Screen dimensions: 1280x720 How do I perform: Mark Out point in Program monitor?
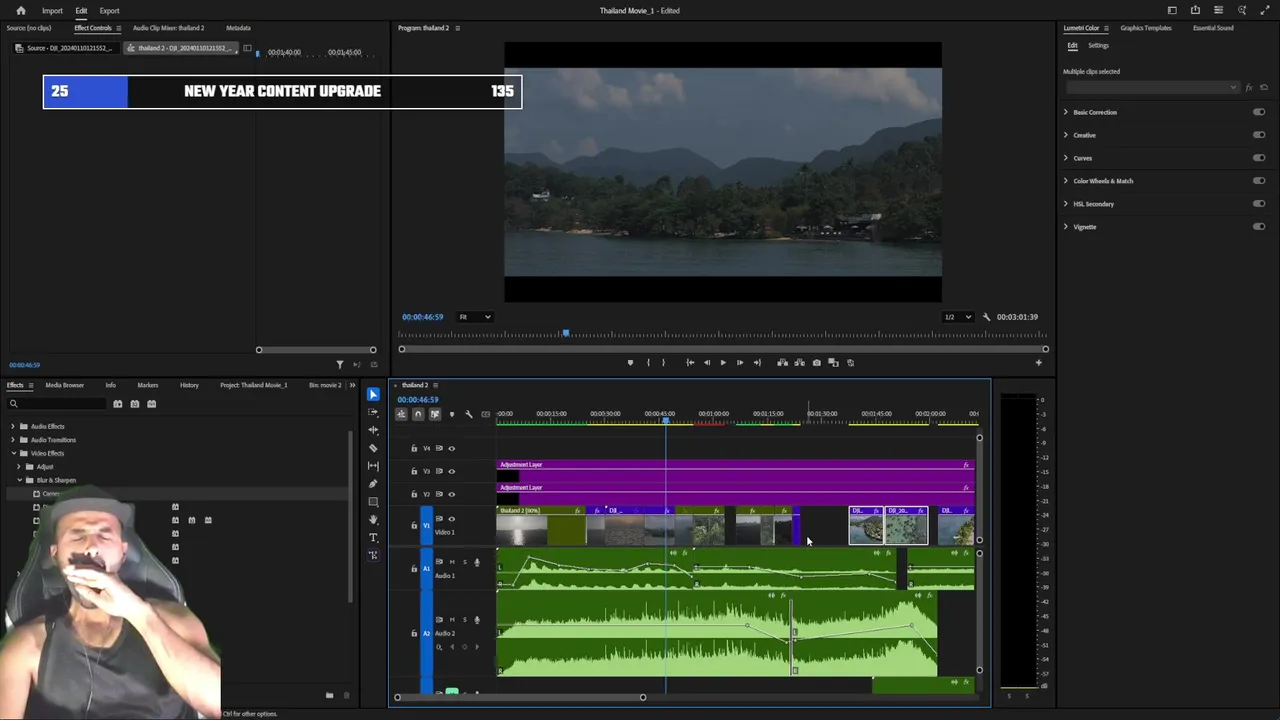point(663,363)
